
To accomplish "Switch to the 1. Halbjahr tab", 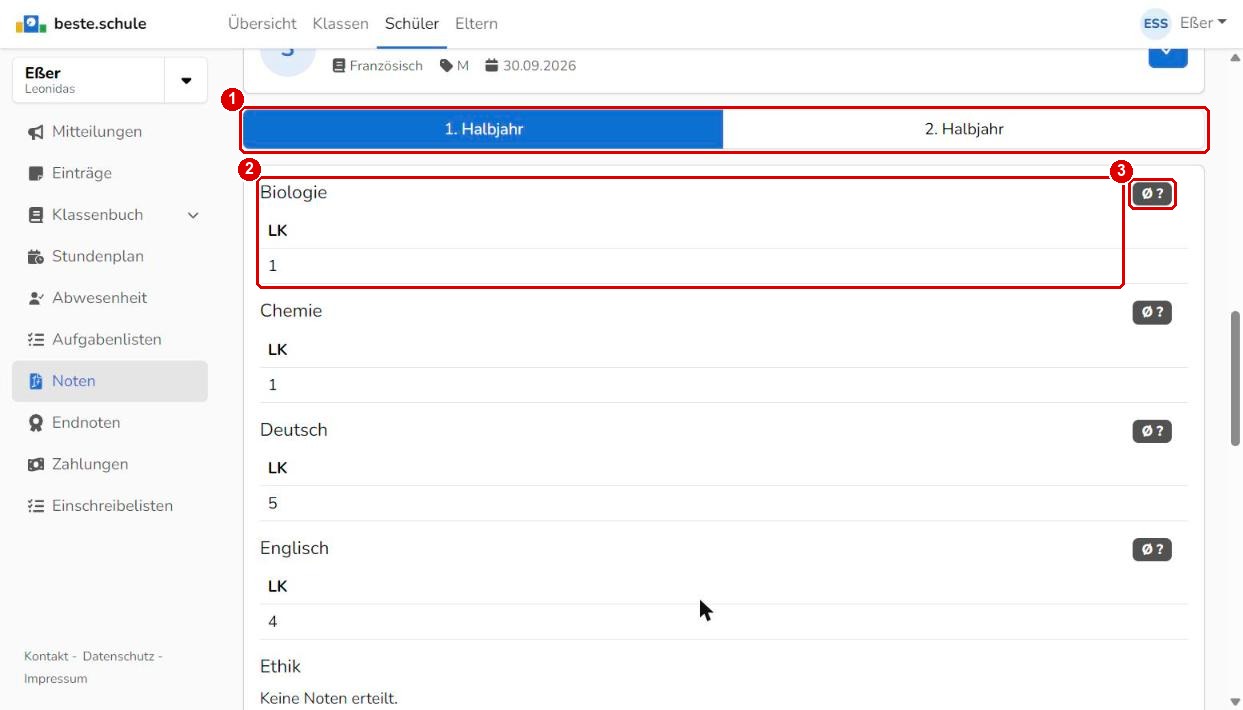I will point(483,129).
